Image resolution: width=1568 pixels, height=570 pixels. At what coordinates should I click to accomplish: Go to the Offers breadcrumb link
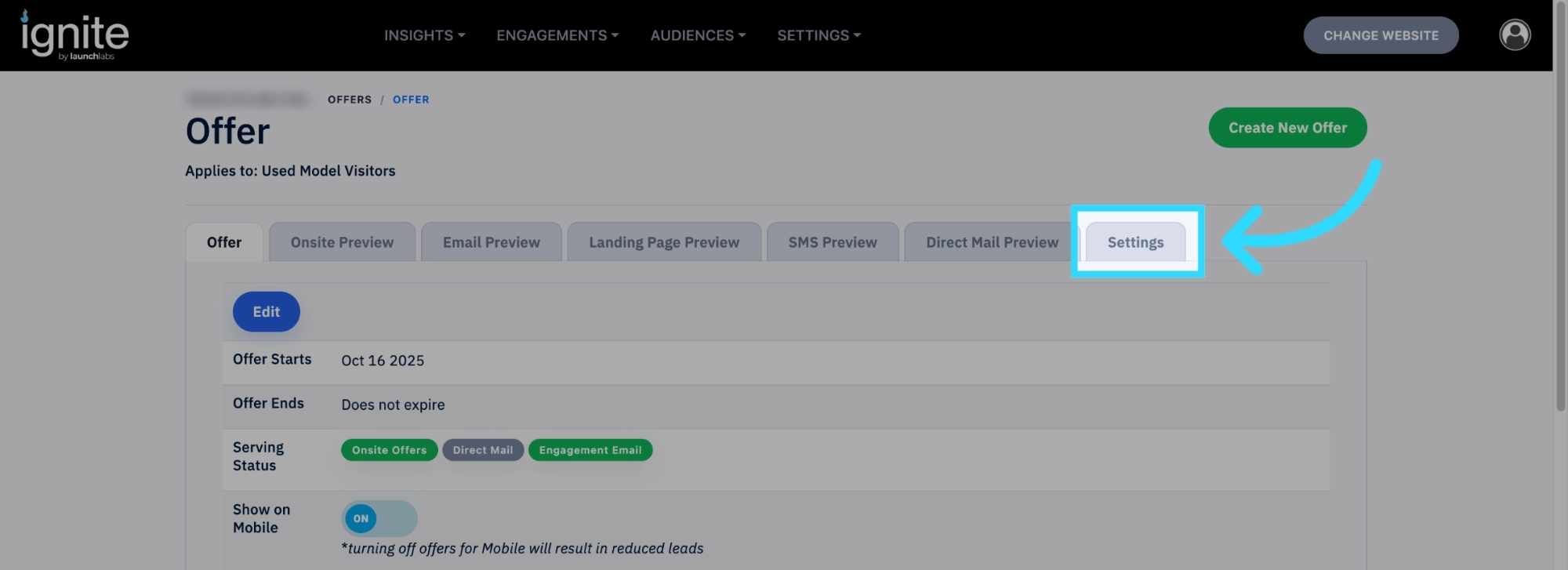point(350,100)
